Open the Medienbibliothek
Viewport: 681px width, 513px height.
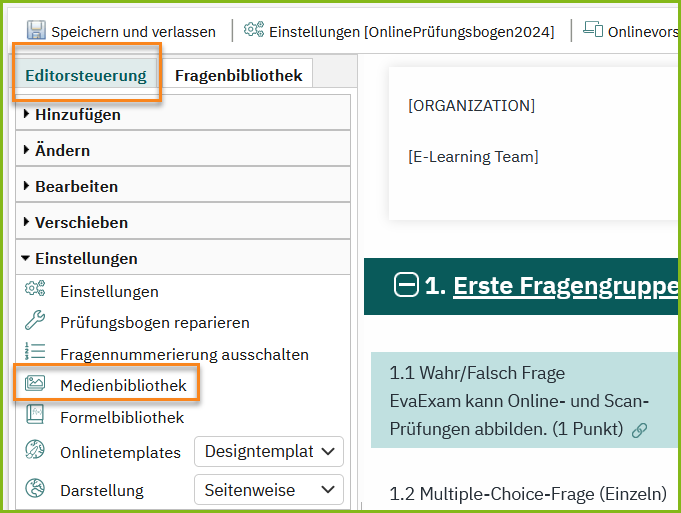click(x=123, y=385)
